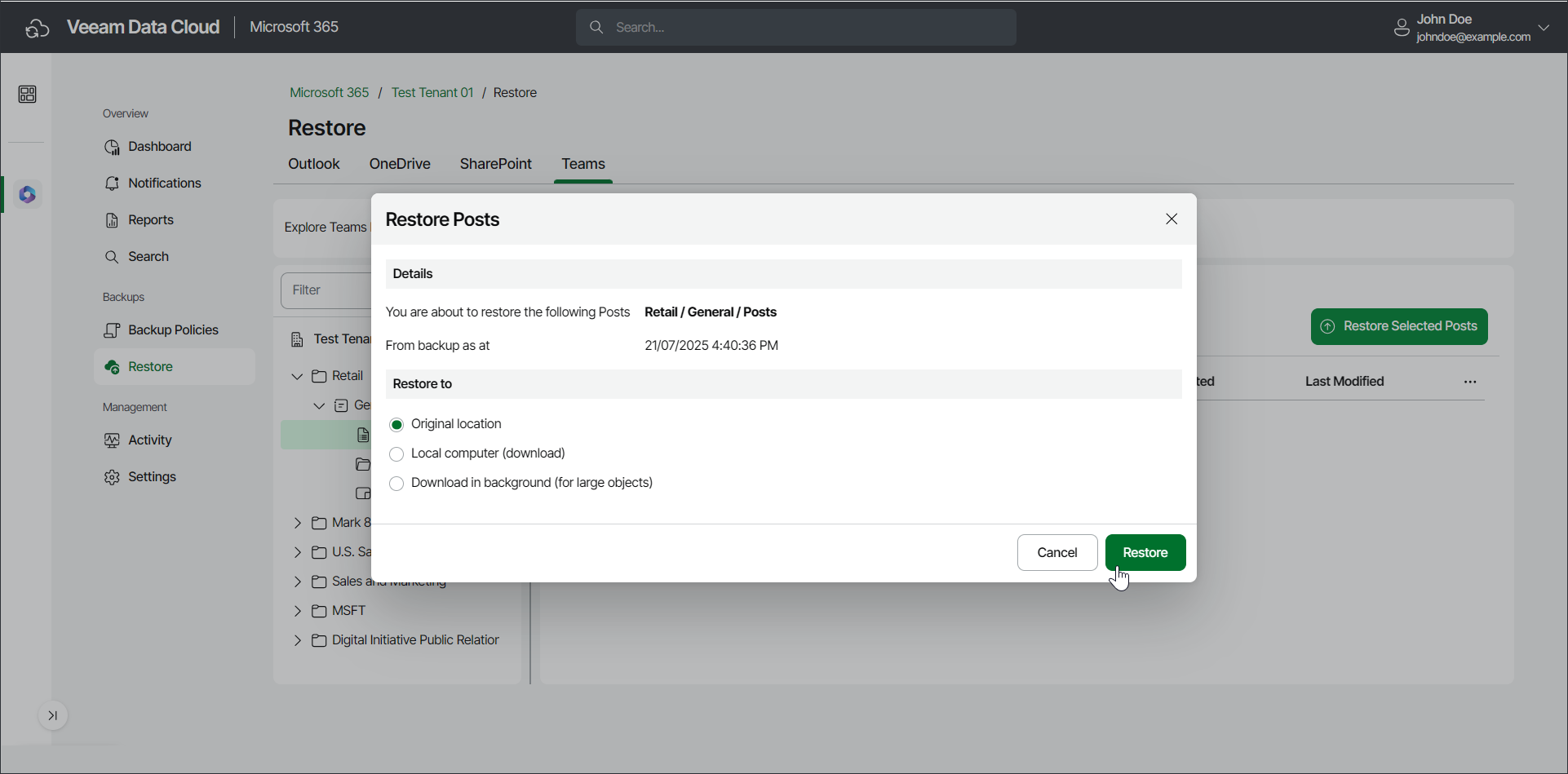Click the General channel icon in tree
This screenshot has width=1568, height=774.
pos(341,405)
